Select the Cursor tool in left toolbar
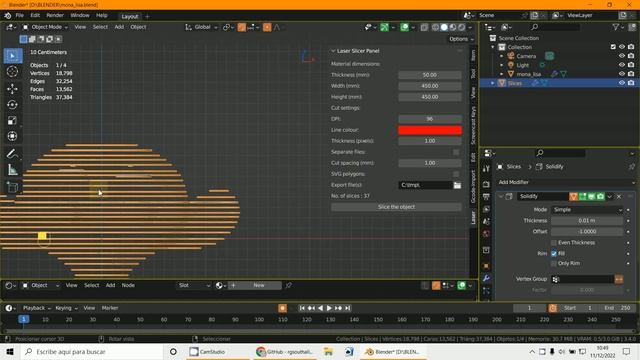This screenshot has height=360, width=640. coord(13,71)
